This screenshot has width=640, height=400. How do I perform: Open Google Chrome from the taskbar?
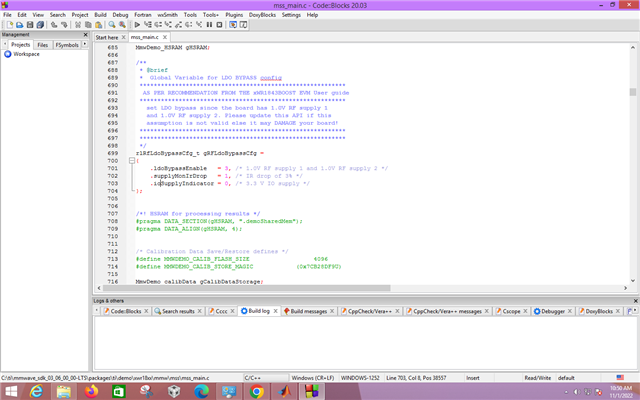257,391
